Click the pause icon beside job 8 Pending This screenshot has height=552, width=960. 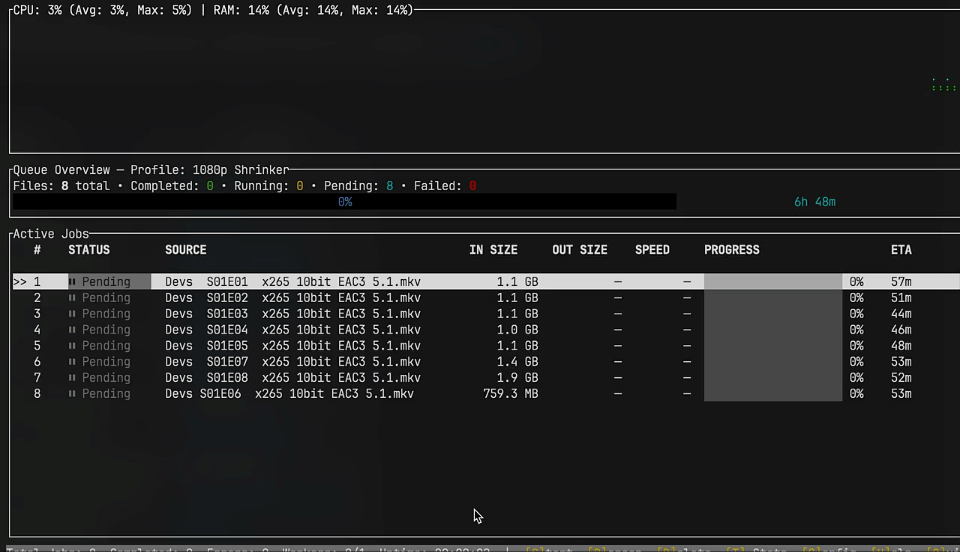(72, 393)
